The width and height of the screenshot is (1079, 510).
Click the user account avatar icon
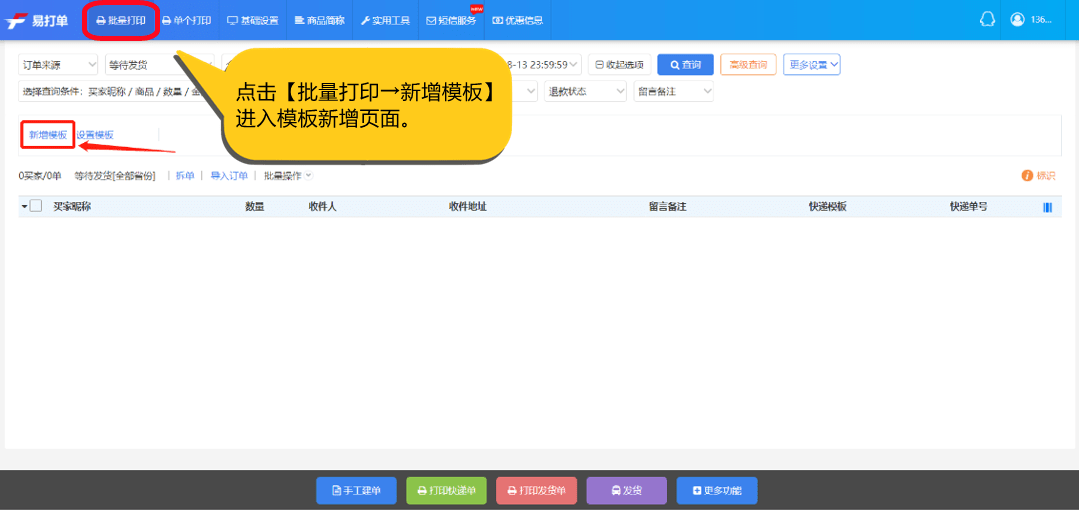tap(1017, 20)
